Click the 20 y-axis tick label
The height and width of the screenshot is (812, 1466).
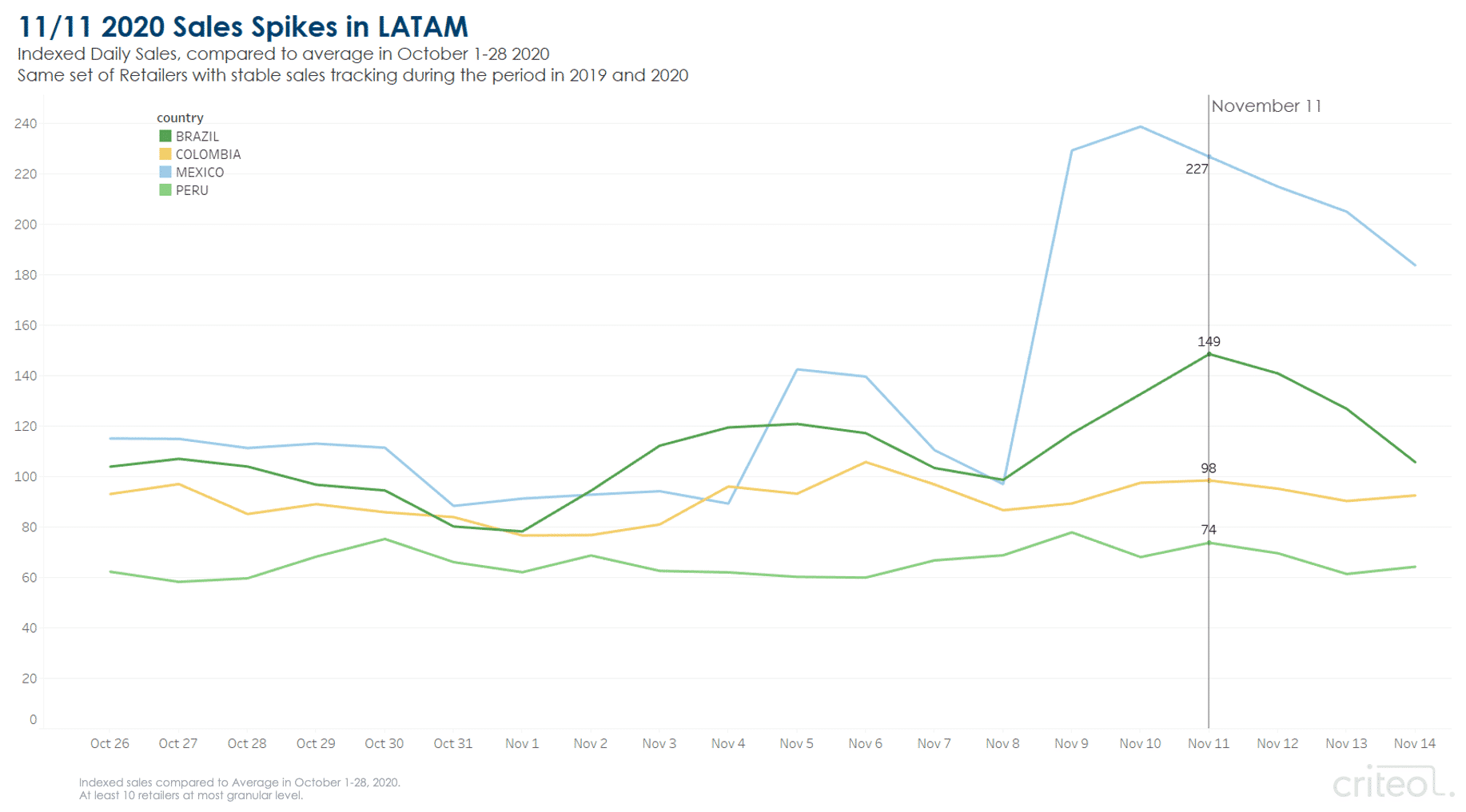click(x=29, y=679)
